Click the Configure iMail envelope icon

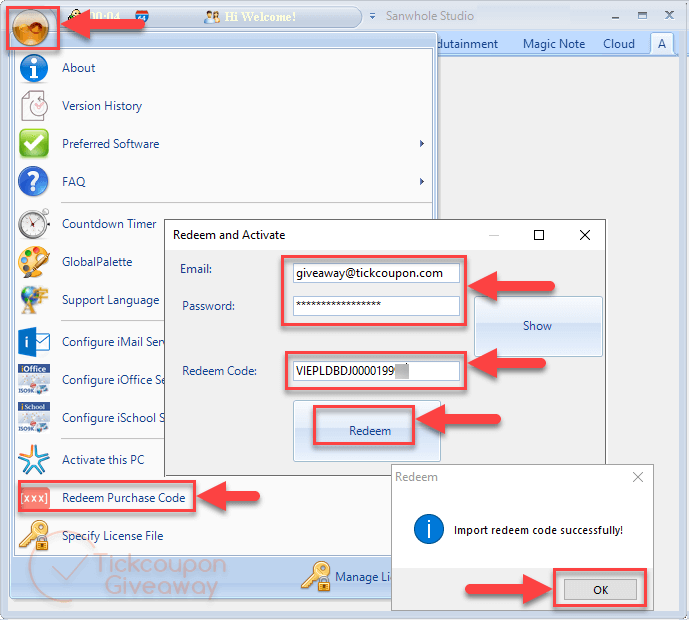(34, 342)
